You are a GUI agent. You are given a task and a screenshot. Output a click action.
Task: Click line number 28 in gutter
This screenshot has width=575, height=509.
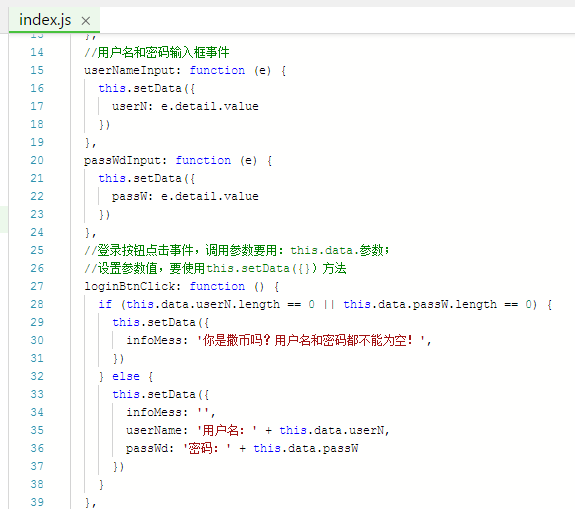pos(37,304)
